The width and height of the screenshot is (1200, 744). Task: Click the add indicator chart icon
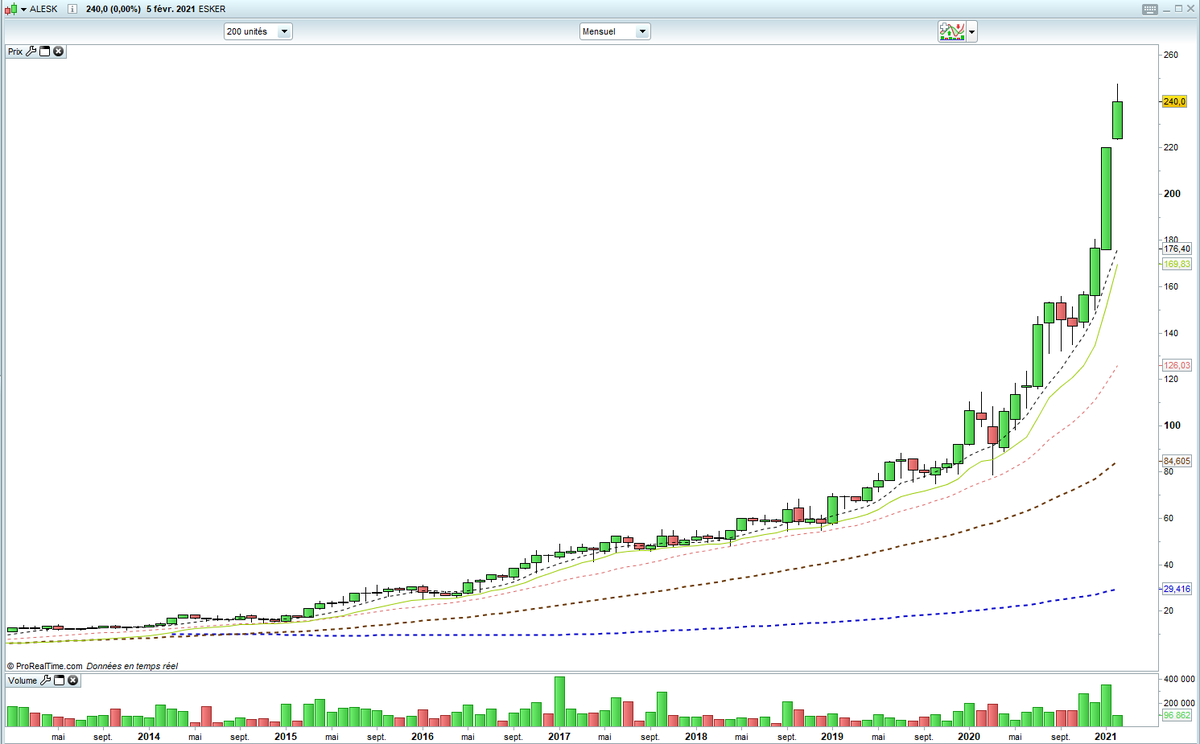click(951, 31)
